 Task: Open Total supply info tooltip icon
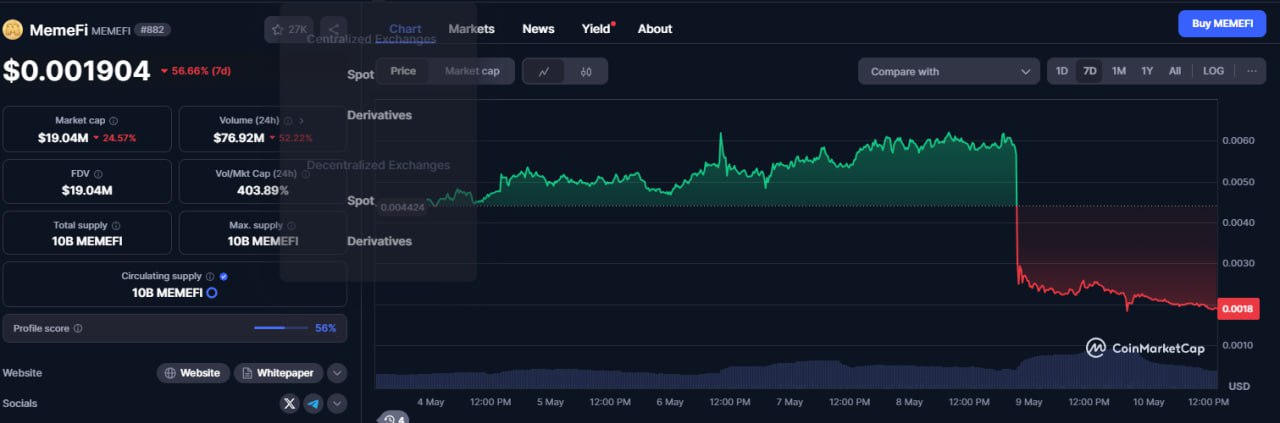116,226
